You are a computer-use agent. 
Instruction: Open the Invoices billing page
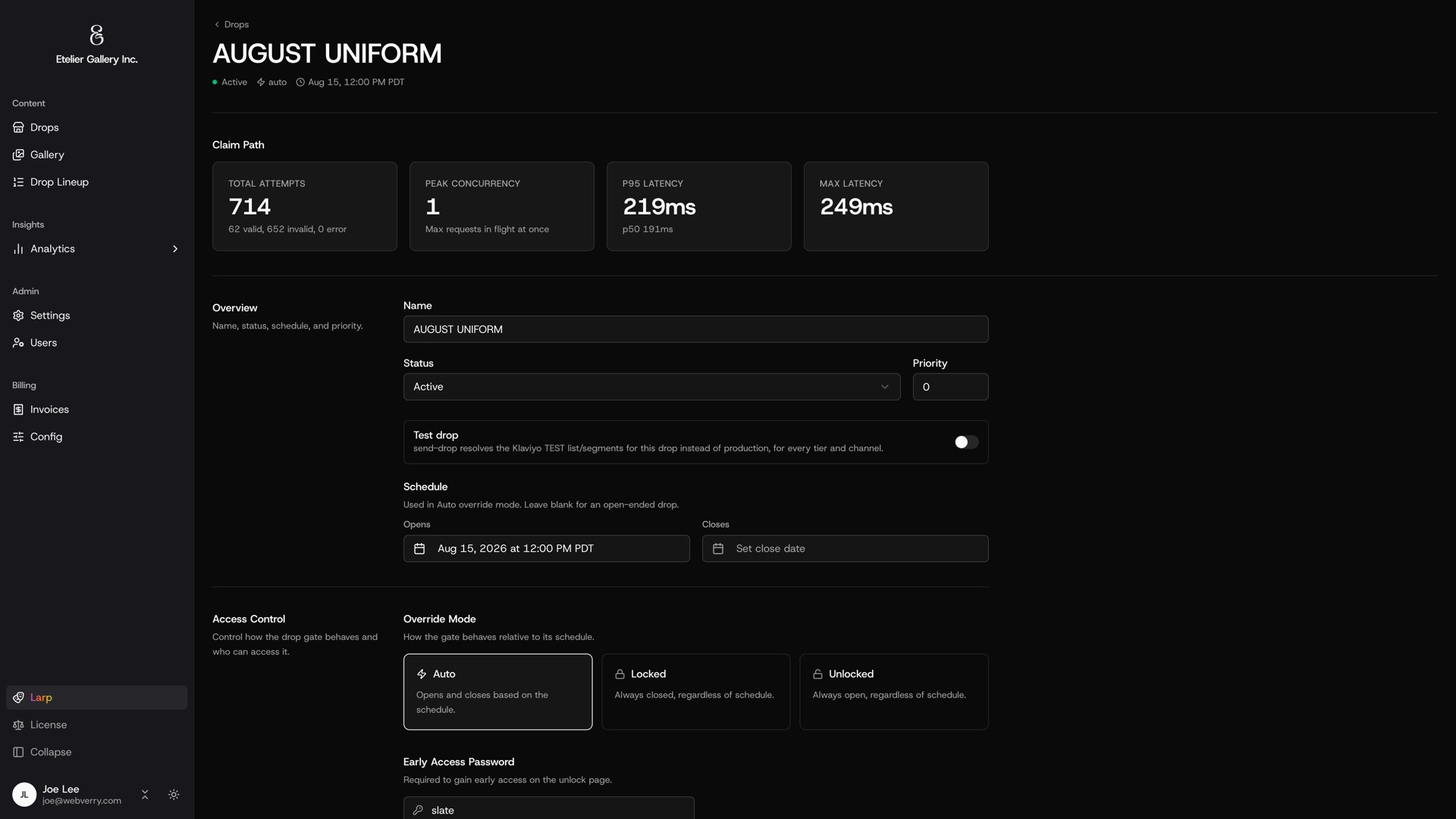click(x=96, y=409)
